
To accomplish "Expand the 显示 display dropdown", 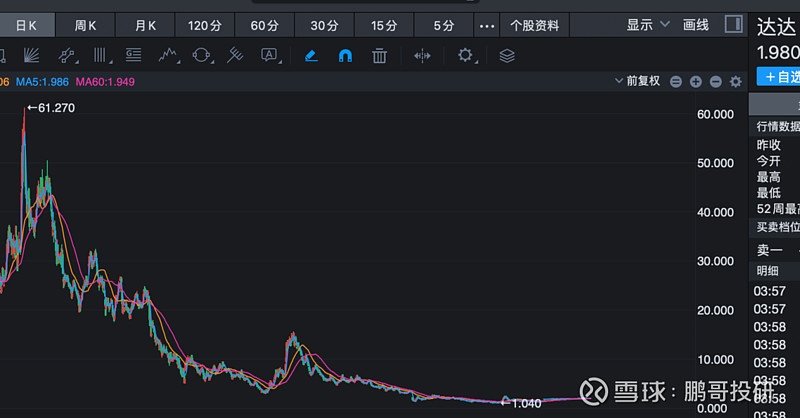I will click(x=648, y=24).
